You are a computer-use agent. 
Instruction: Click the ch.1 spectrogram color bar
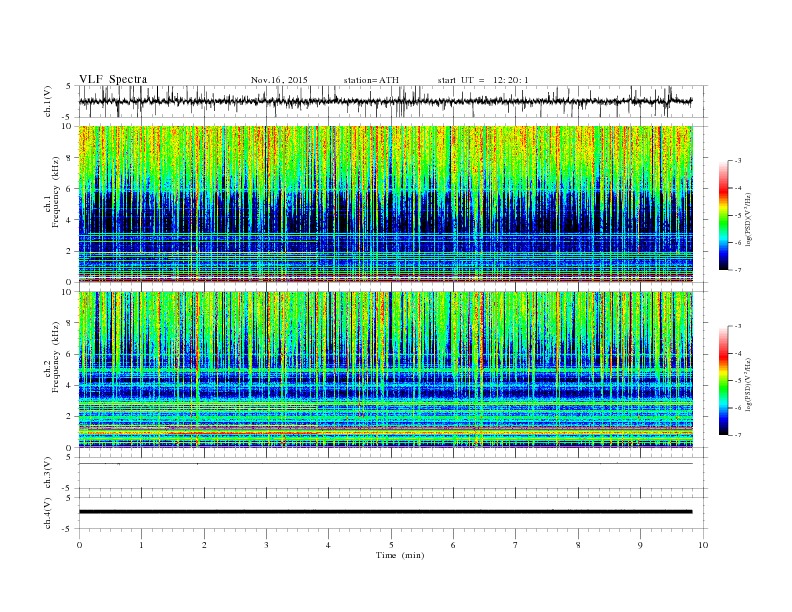click(723, 215)
